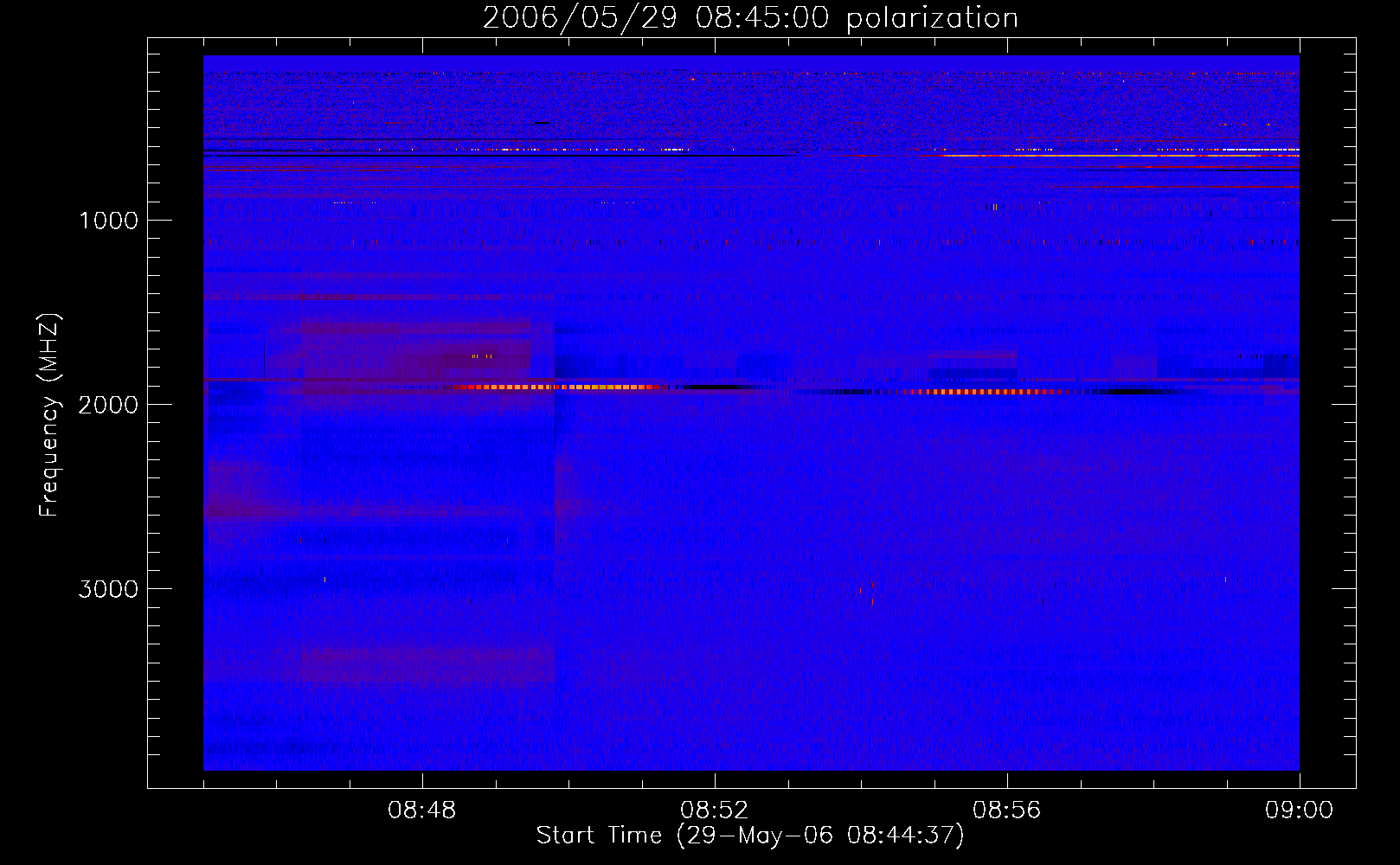The height and width of the screenshot is (865, 1400).
Task: Click the 09:00 time axis label
Action: pyautogui.click(x=1300, y=811)
